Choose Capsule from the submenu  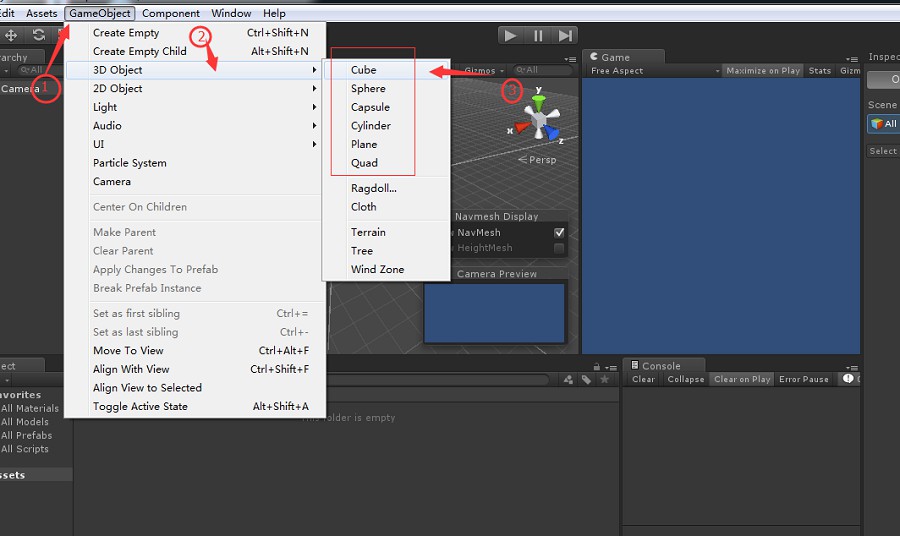click(x=386, y=107)
